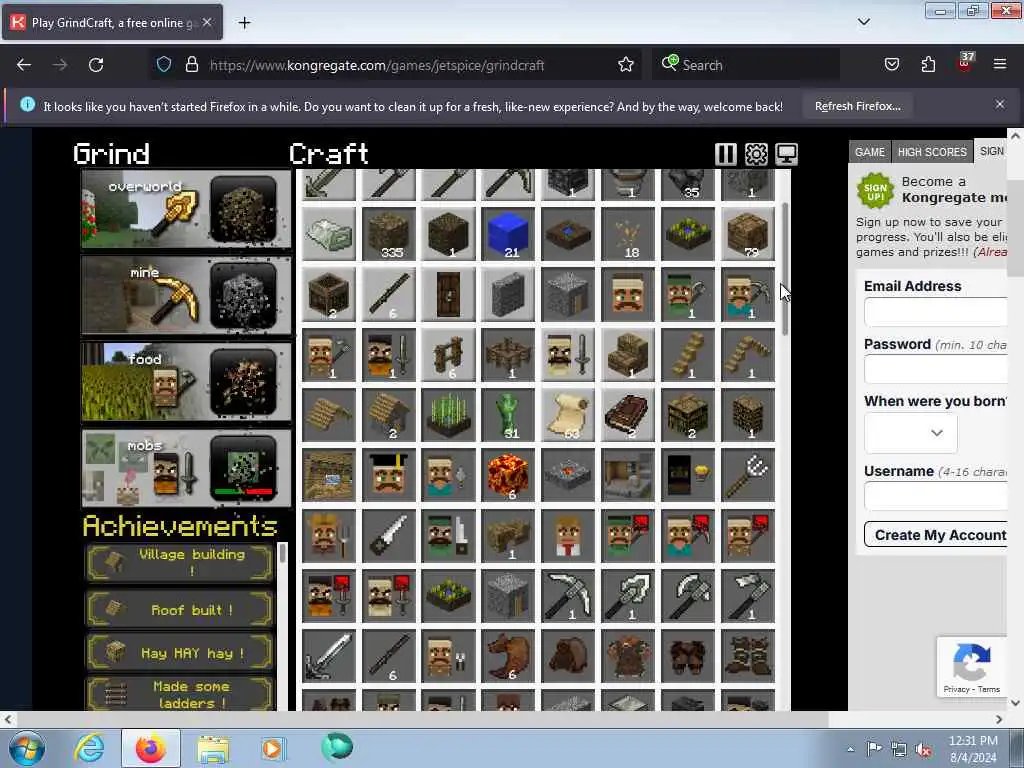The height and width of the screenshot is (768, 1024).
Task: Craft the wooden door item
Action: pos(449,295)
